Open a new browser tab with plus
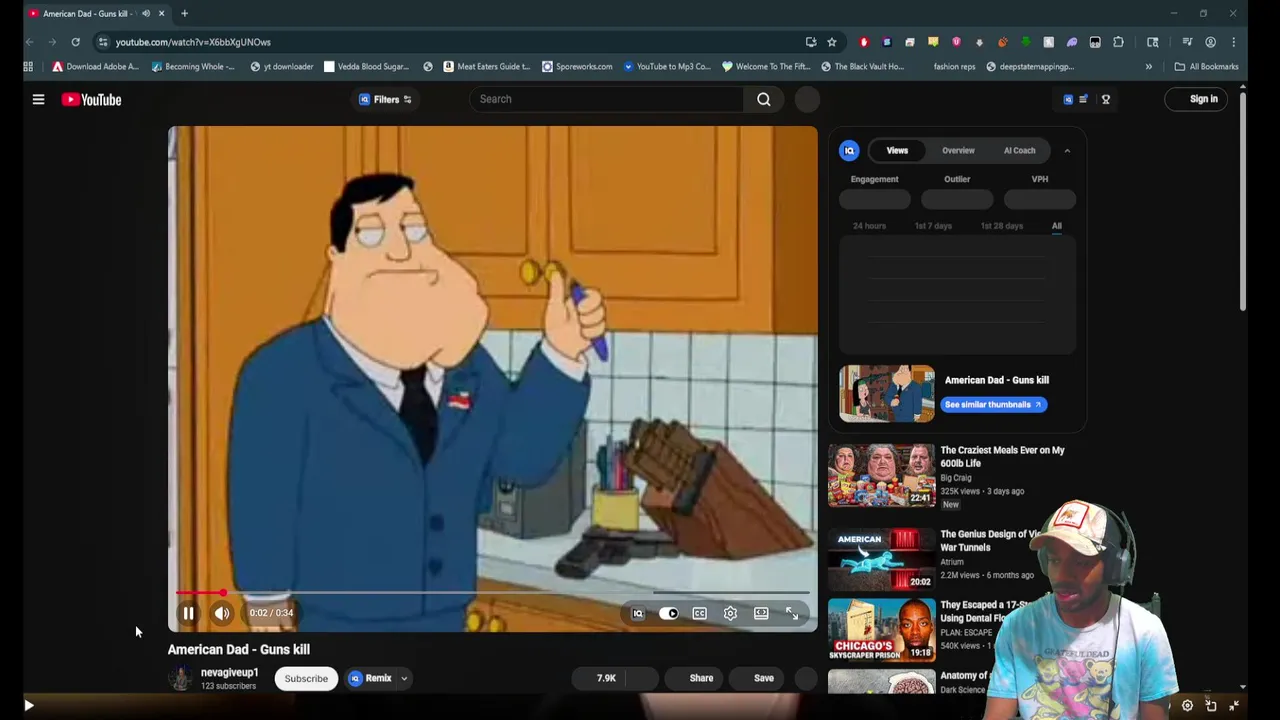This screenshot has width=1280, height=720. click(x=184, y=13)
